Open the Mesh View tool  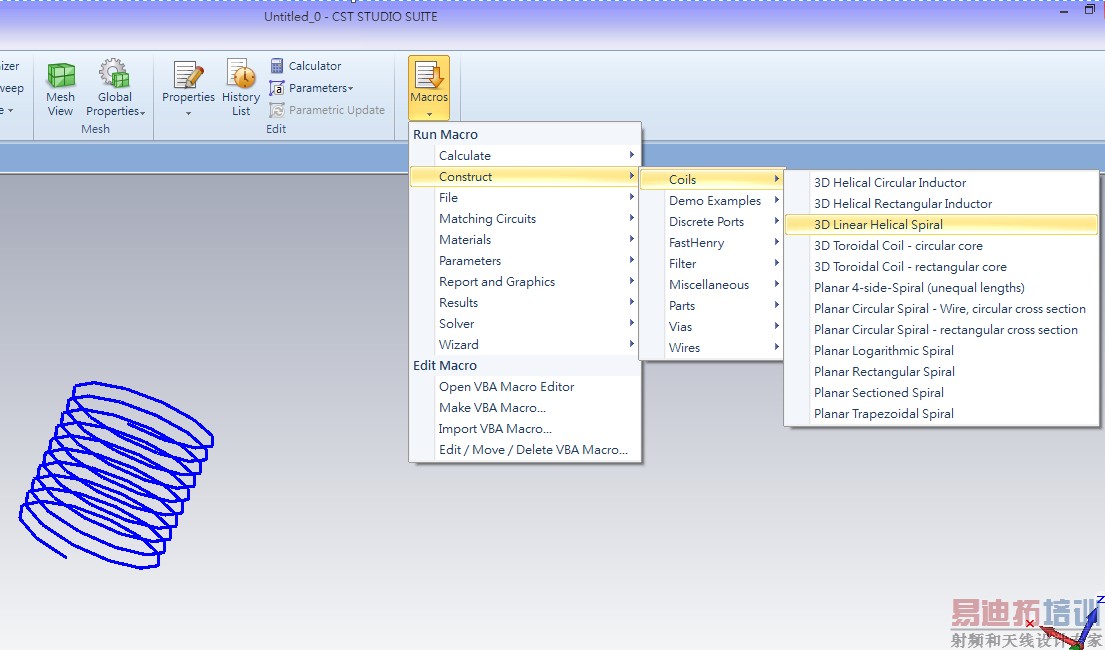61,89
